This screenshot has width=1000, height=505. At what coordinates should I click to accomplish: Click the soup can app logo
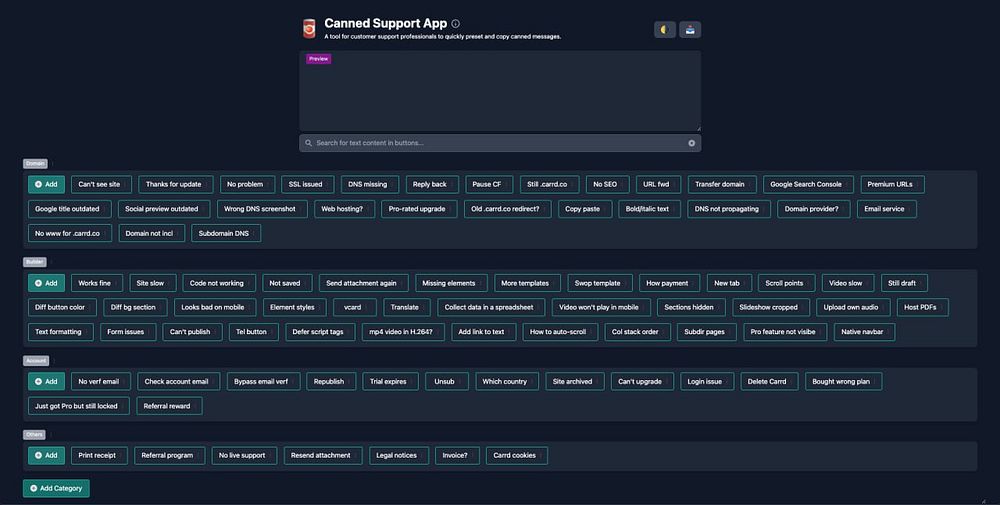(309, 29)
